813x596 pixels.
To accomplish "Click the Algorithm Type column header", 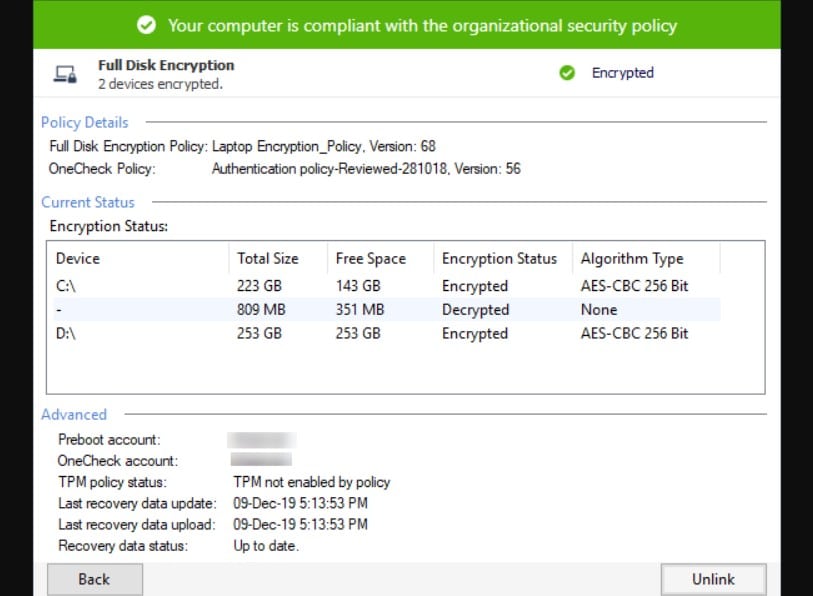I will click(x=646, y=258).
